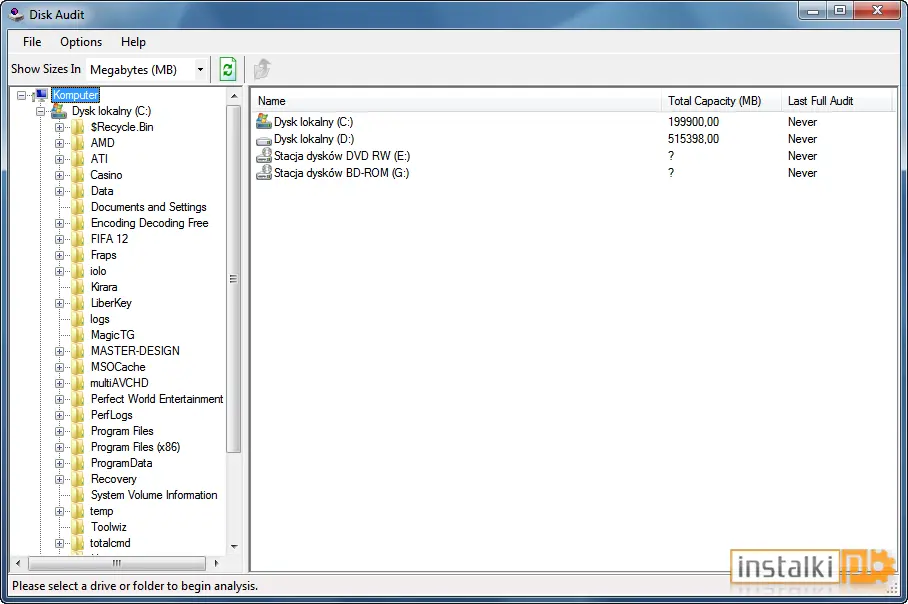Click the FIFA 12 folder icon
This screenshot has width=908, height=604.
click(78, 239)
